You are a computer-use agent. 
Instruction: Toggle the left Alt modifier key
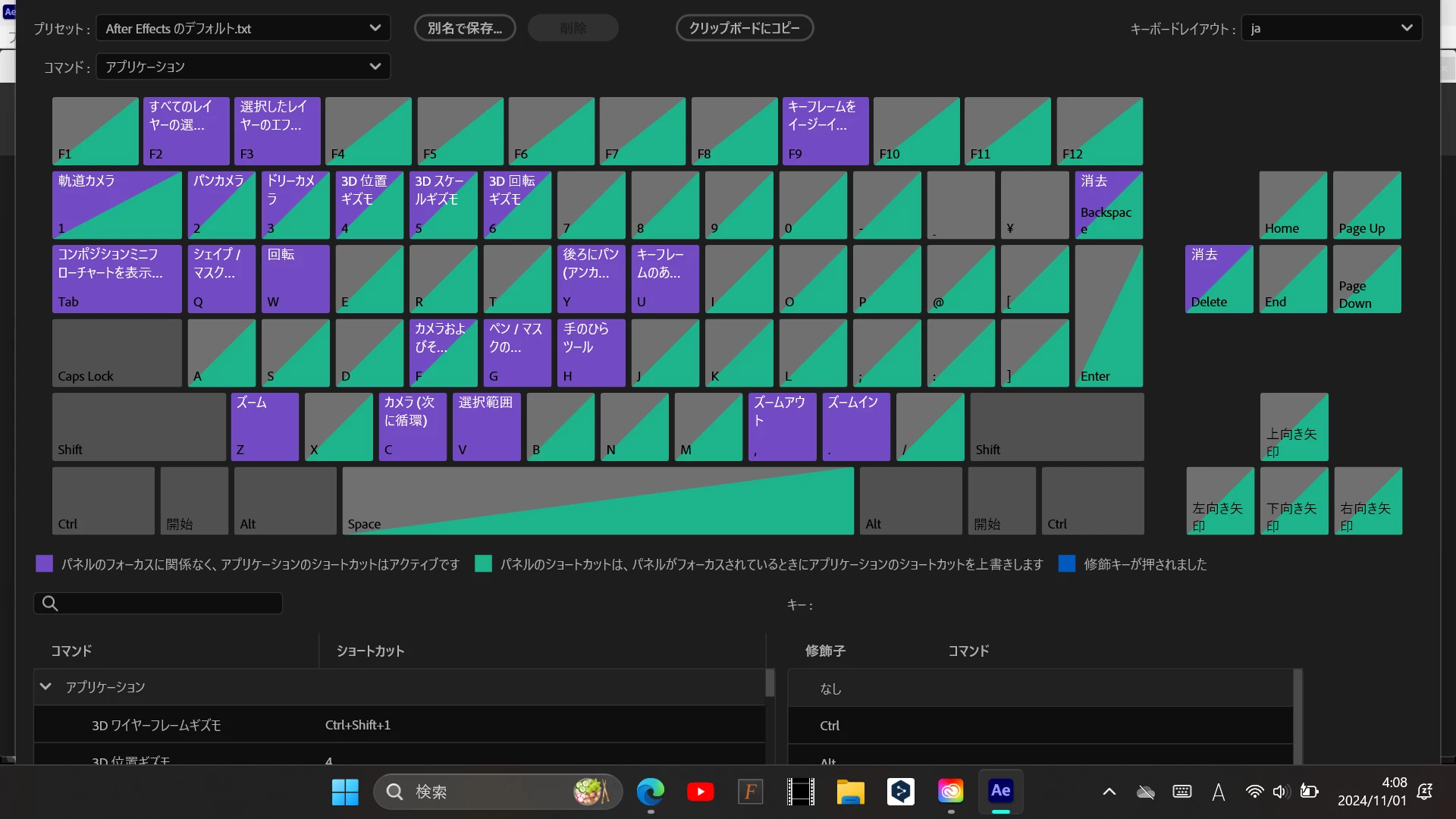click(284, 501)
